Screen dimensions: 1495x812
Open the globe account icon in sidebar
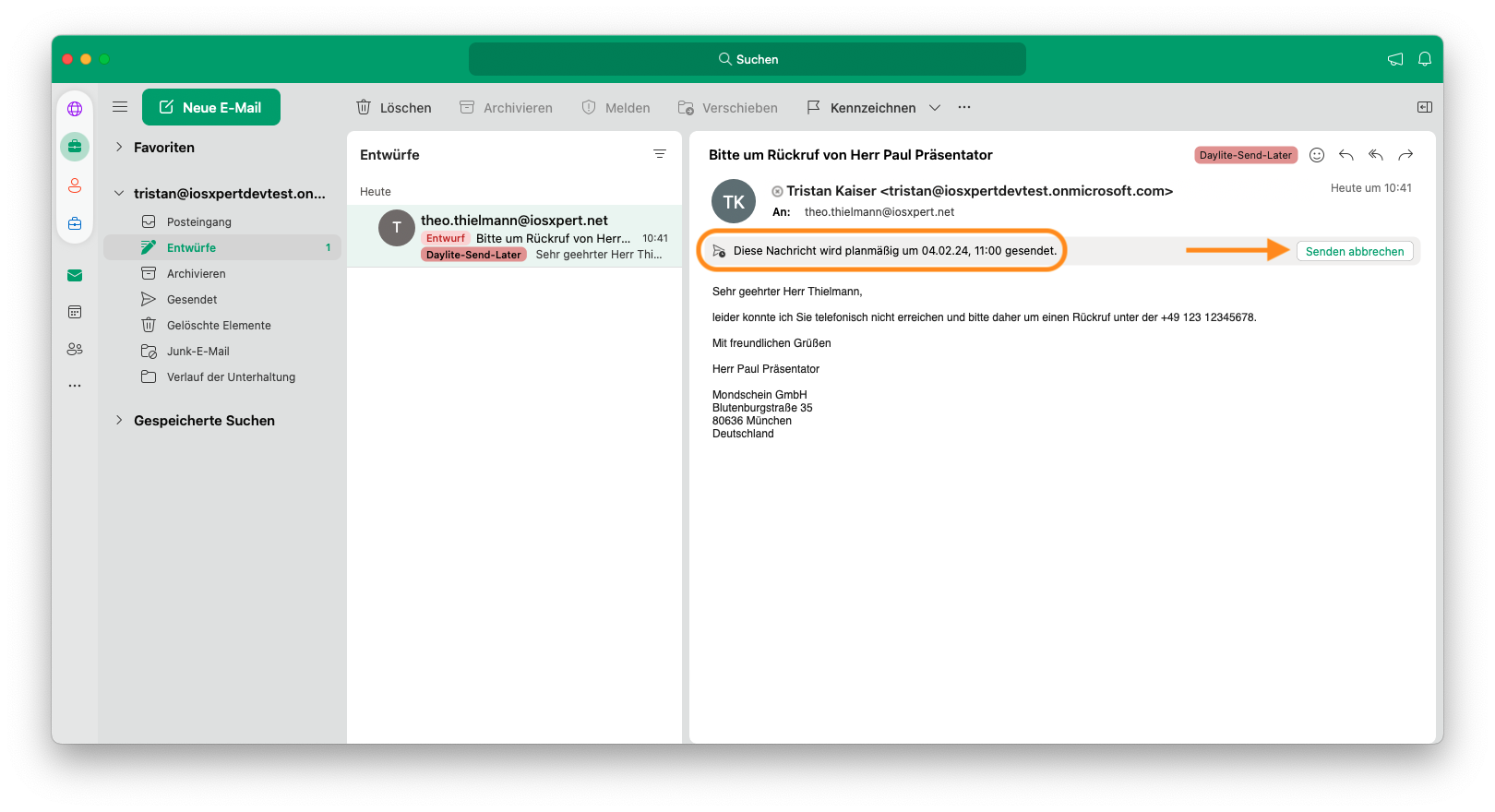[75, 109]
